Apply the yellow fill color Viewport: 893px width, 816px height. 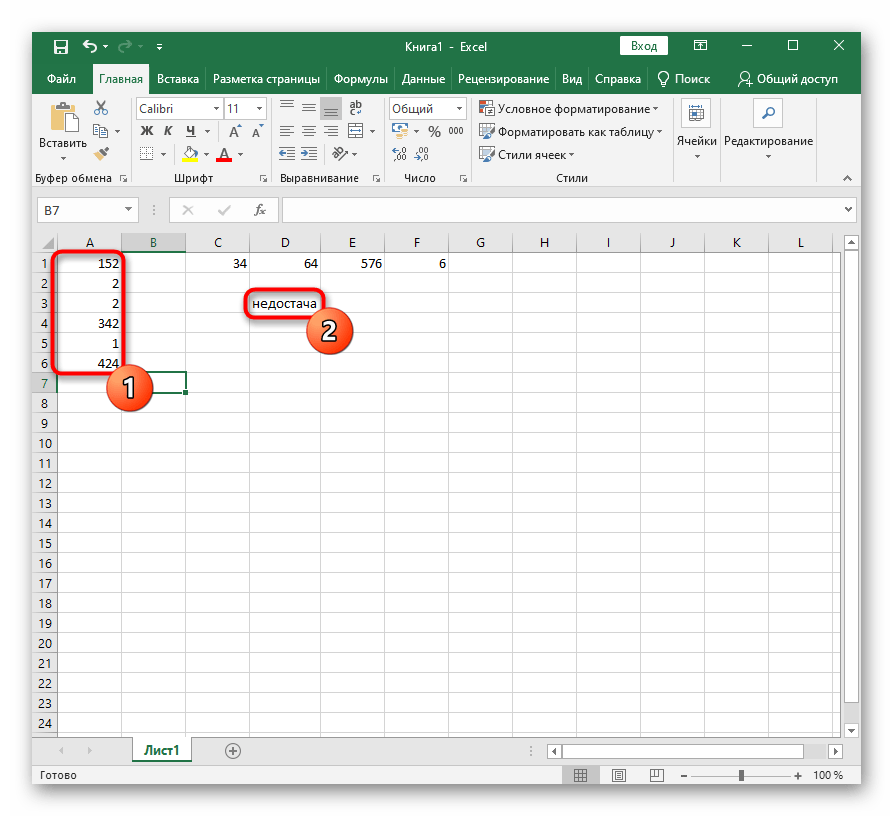click(190, 154)
